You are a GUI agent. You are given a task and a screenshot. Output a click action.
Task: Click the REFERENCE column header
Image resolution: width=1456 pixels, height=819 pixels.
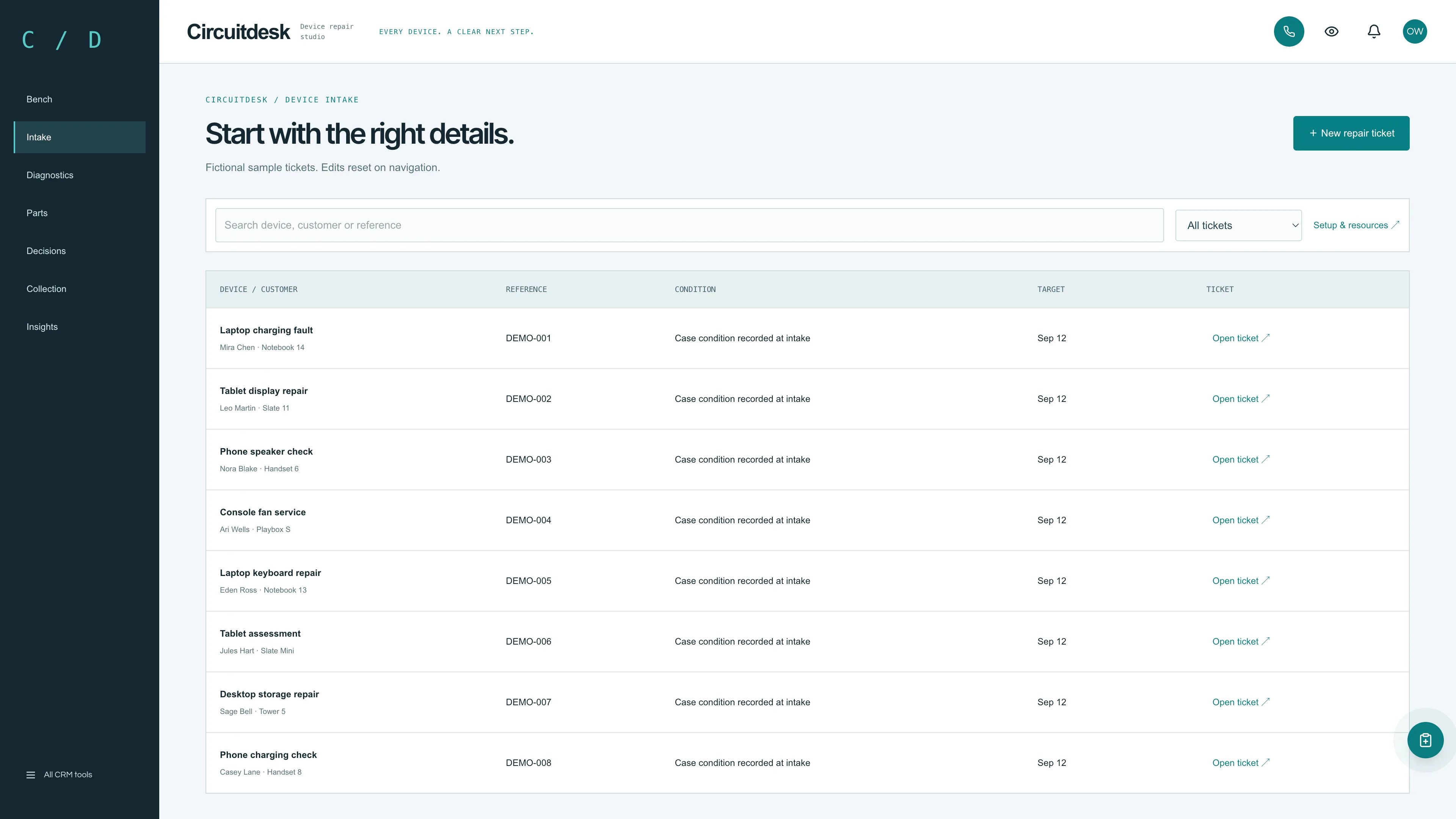526,289
